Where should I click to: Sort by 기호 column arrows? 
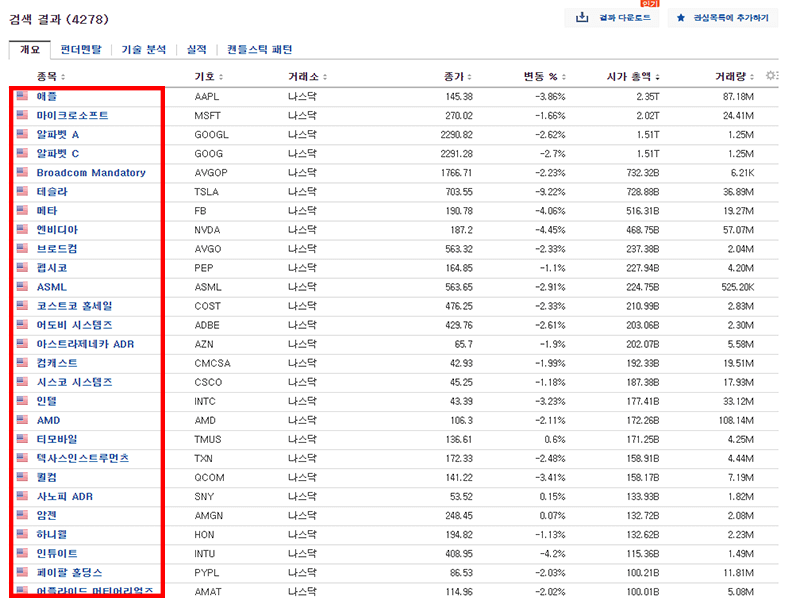(x=221, y=77)
